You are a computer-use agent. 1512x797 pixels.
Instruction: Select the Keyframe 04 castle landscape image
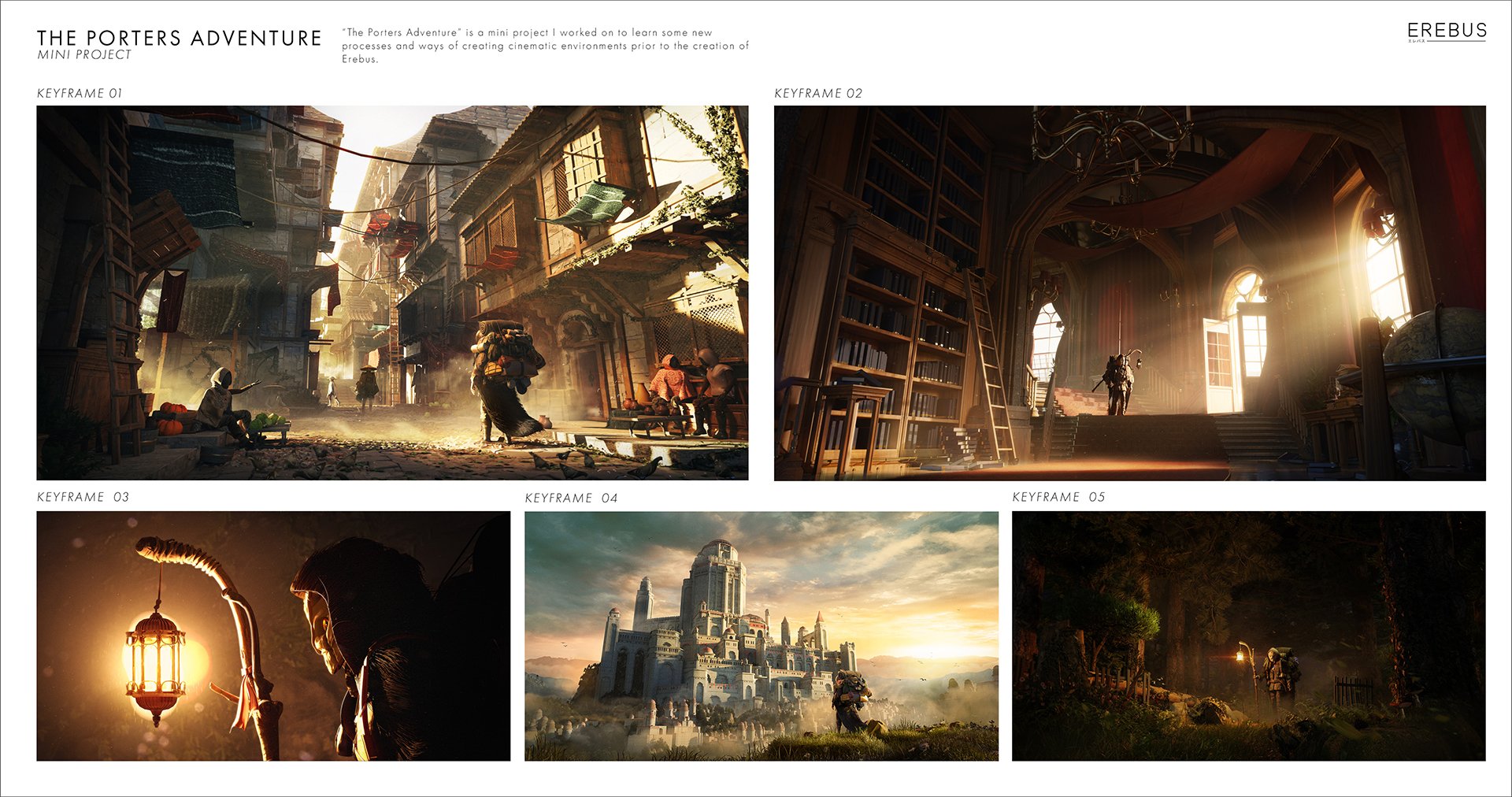tap(761, 636)
